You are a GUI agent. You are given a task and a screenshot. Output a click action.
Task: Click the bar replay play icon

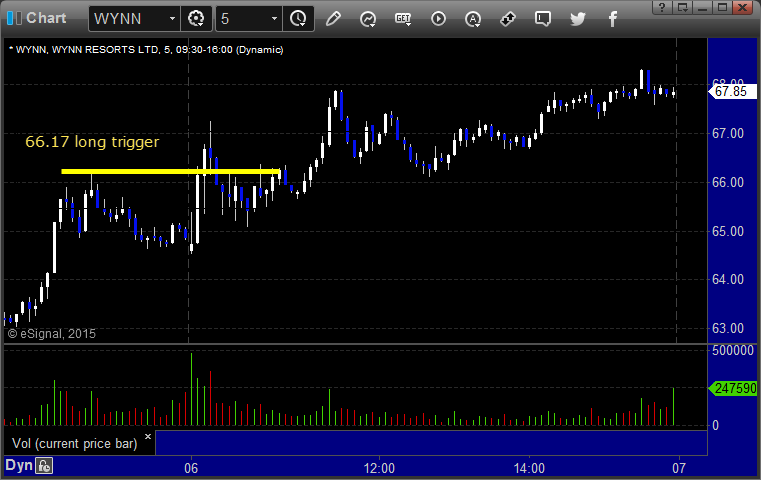pos(438,19)
